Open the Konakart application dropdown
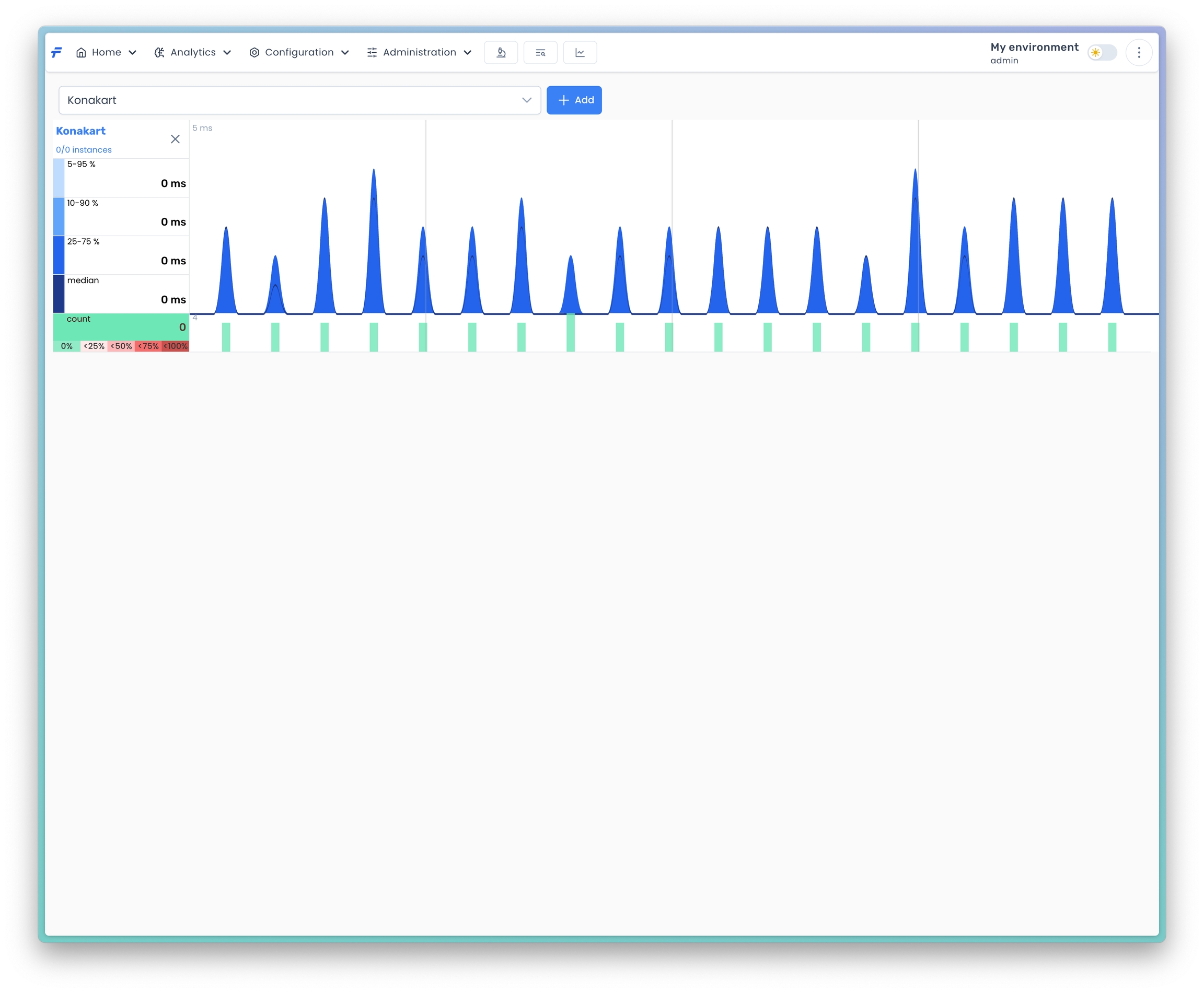 coord(299,100)
